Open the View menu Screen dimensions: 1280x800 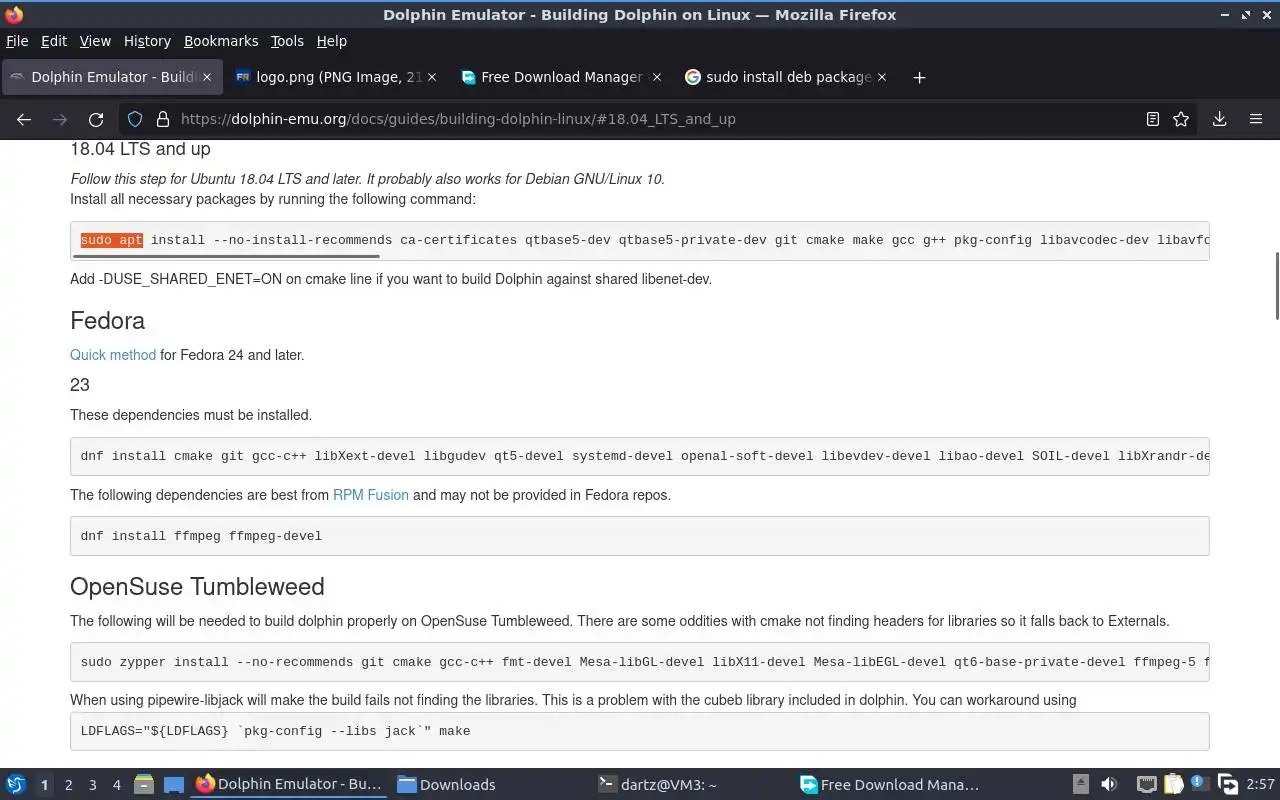(x=95, y=41)
